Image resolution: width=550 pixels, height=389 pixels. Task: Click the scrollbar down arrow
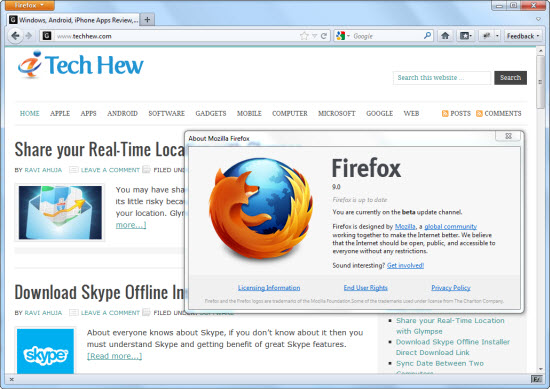540,369
